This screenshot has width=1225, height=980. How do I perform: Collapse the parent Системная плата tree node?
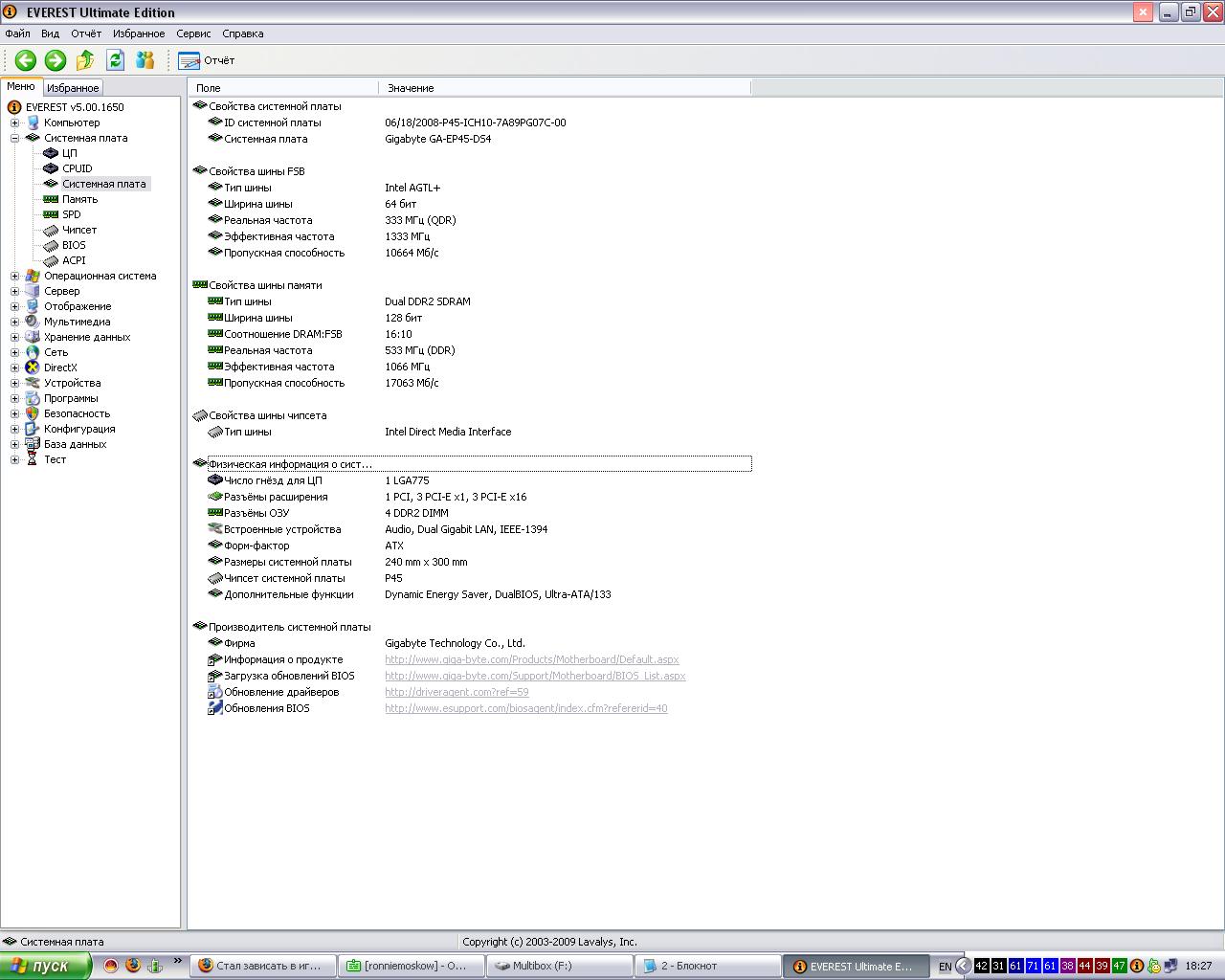(14, 138)
